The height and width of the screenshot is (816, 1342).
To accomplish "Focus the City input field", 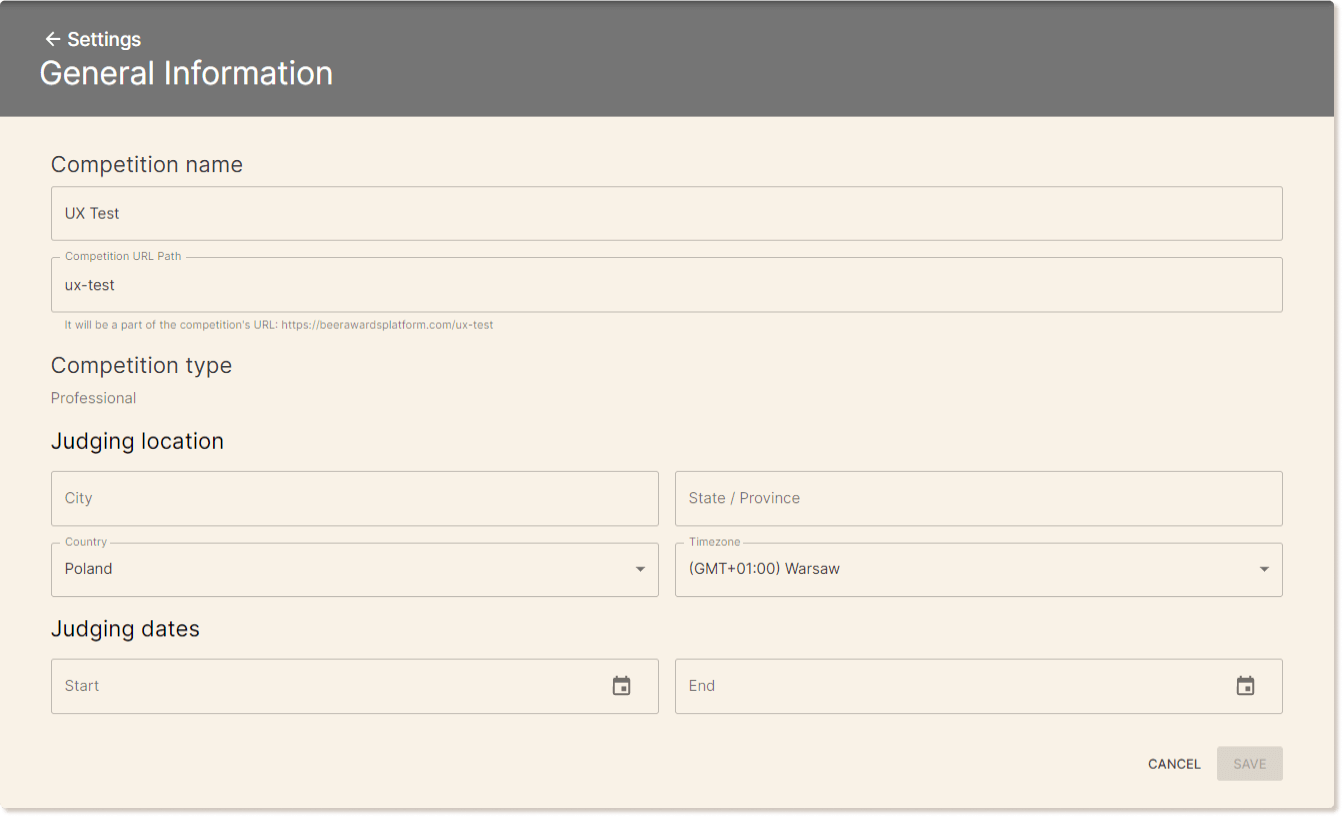I will click(354, 498).
